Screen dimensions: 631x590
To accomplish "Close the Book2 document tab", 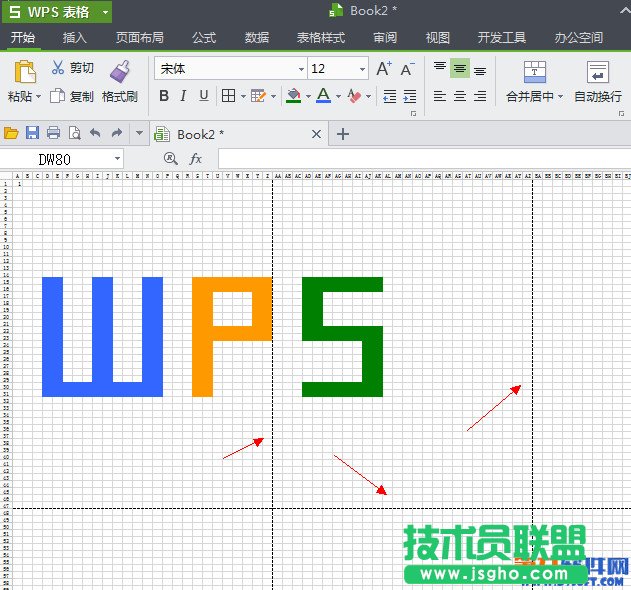I will point(316,134).
